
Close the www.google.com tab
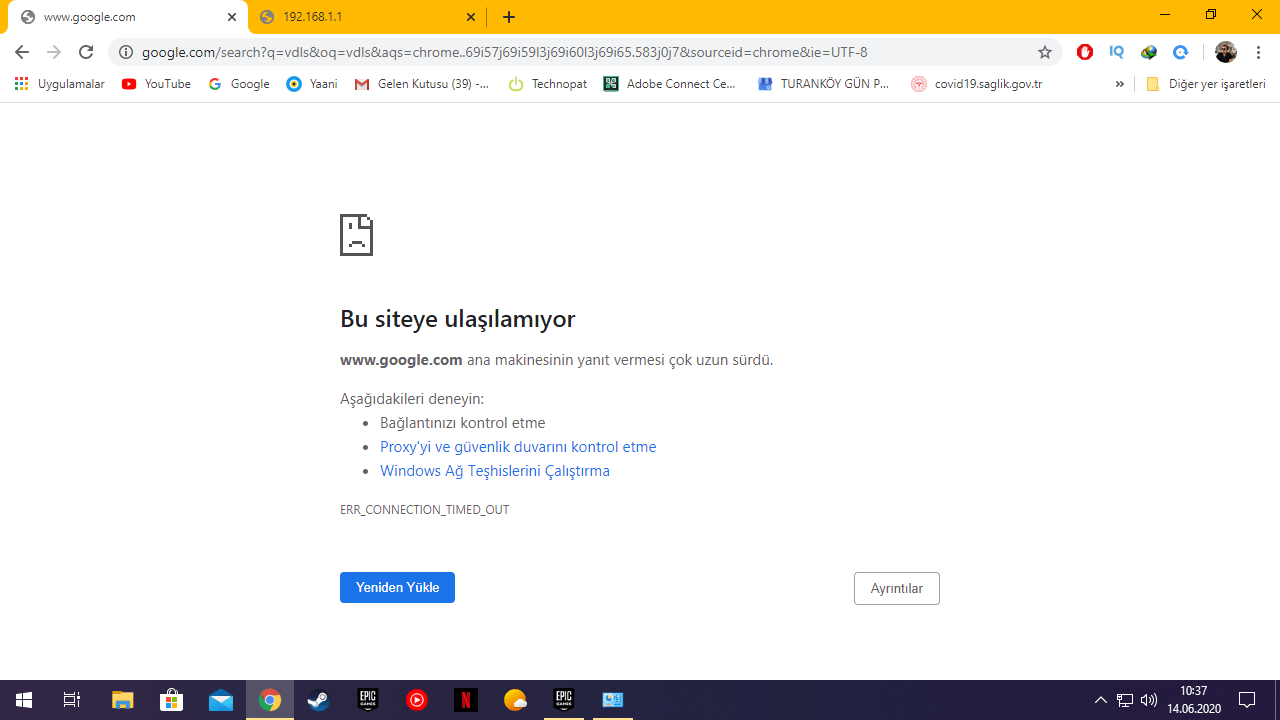[232, 17]
